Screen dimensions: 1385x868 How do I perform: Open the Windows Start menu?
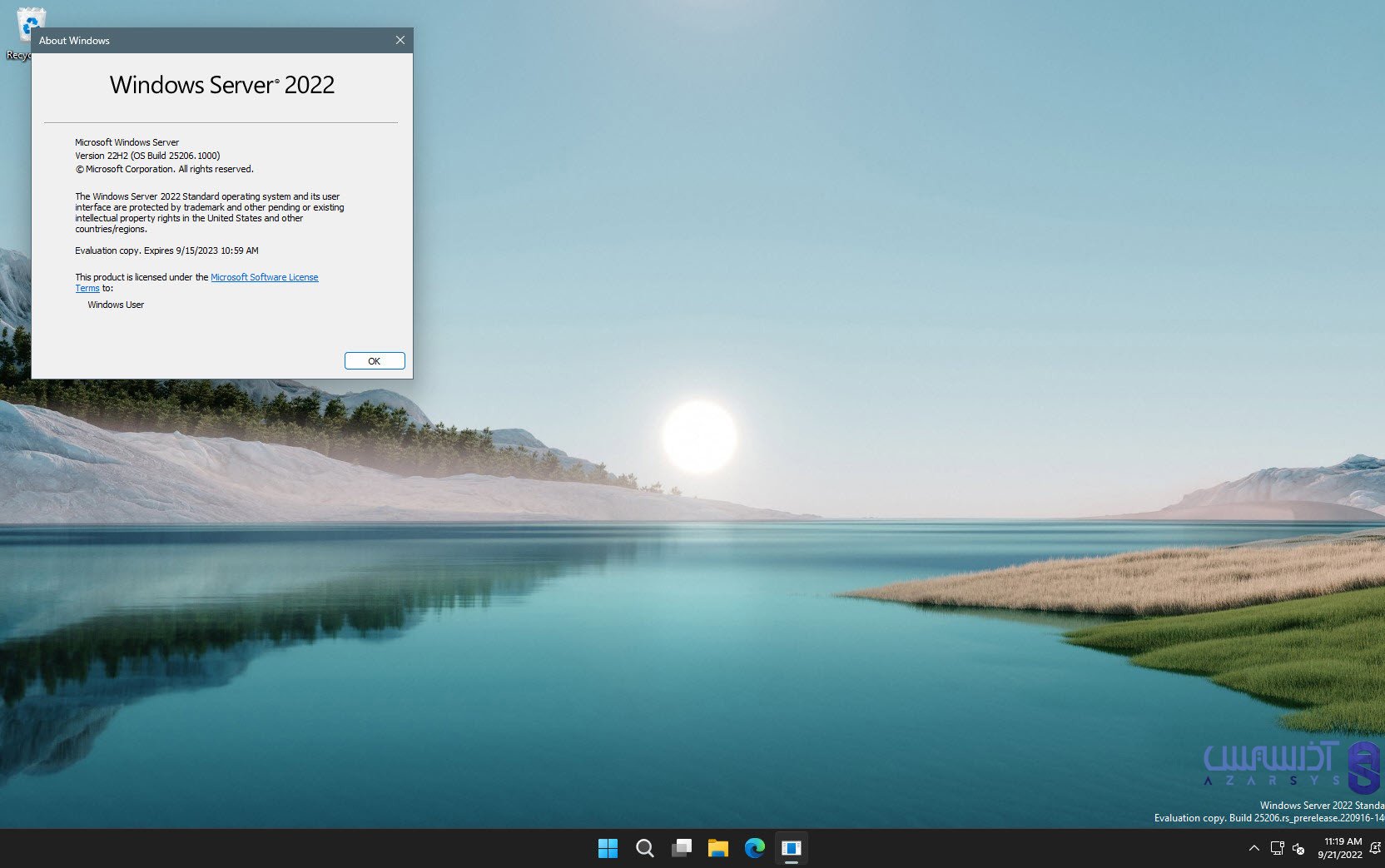click(608, 848)
